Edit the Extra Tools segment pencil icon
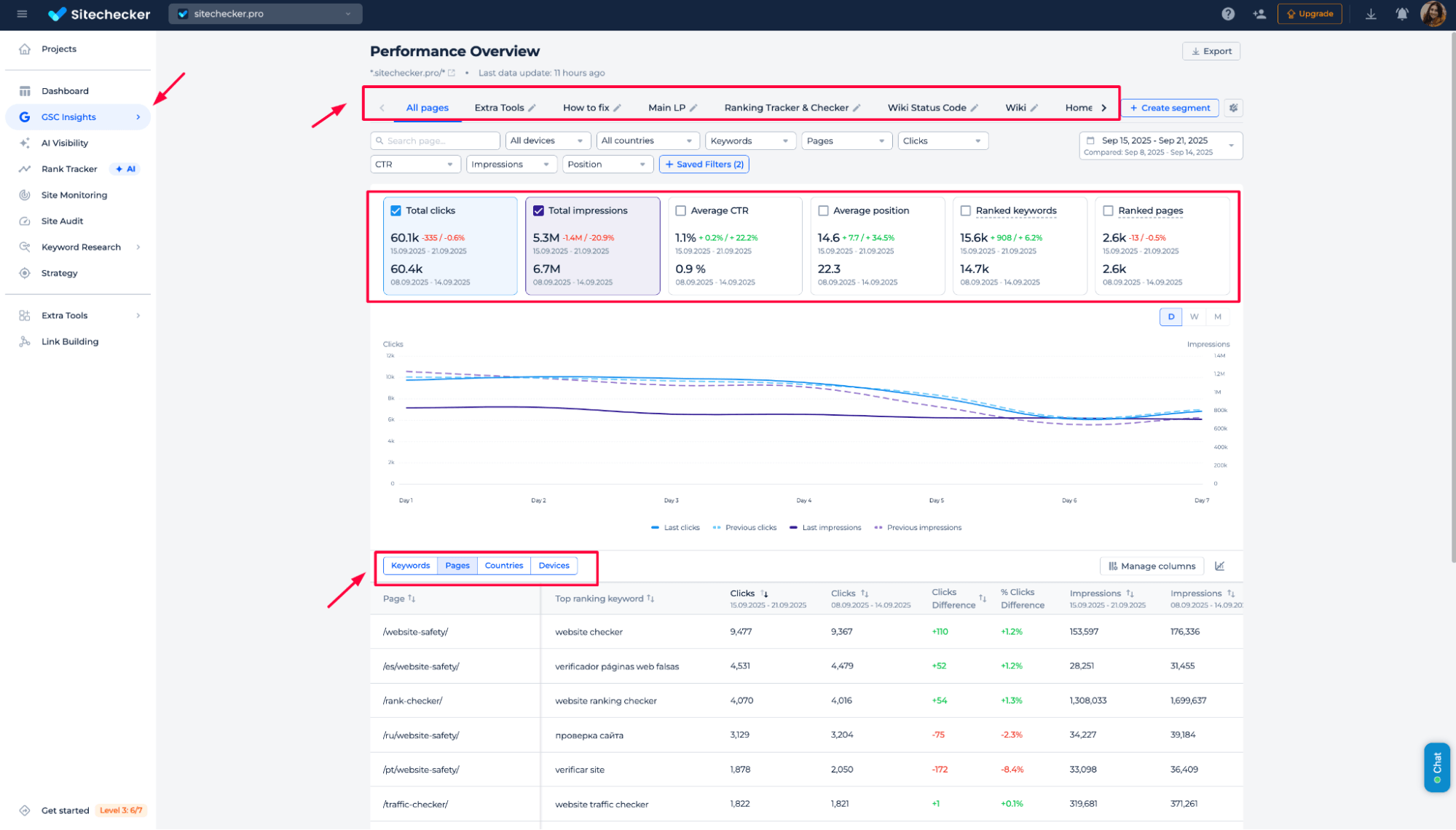 coord(532,108)
